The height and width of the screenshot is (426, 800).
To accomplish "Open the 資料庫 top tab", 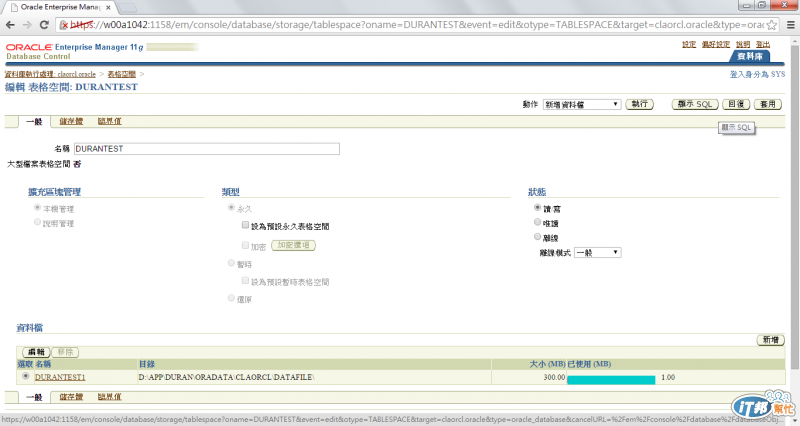I will click(749, 56).
